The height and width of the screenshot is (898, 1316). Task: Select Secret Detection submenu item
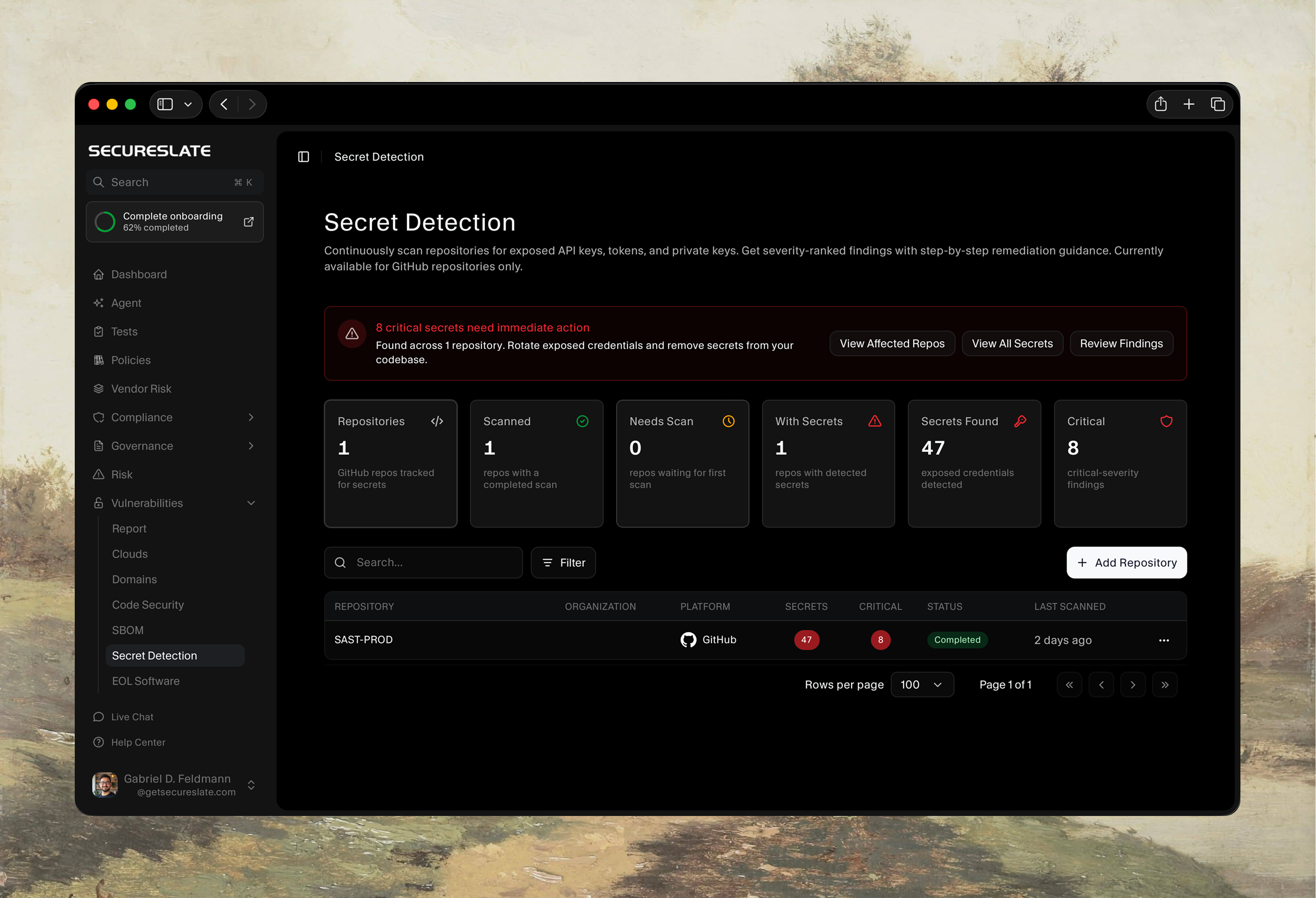click(175, 656)
